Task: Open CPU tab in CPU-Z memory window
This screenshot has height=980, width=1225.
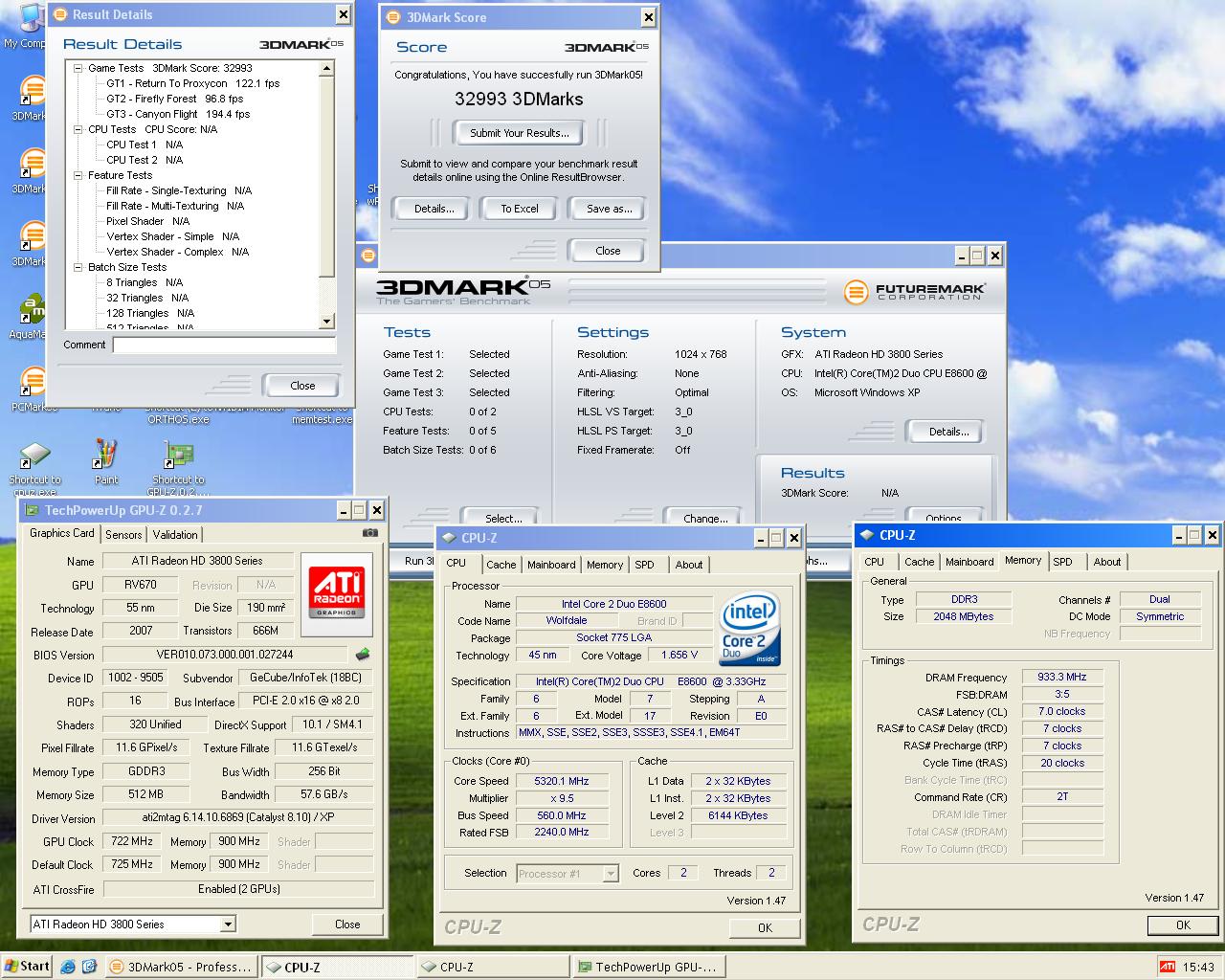Action: tap(875, 562)
